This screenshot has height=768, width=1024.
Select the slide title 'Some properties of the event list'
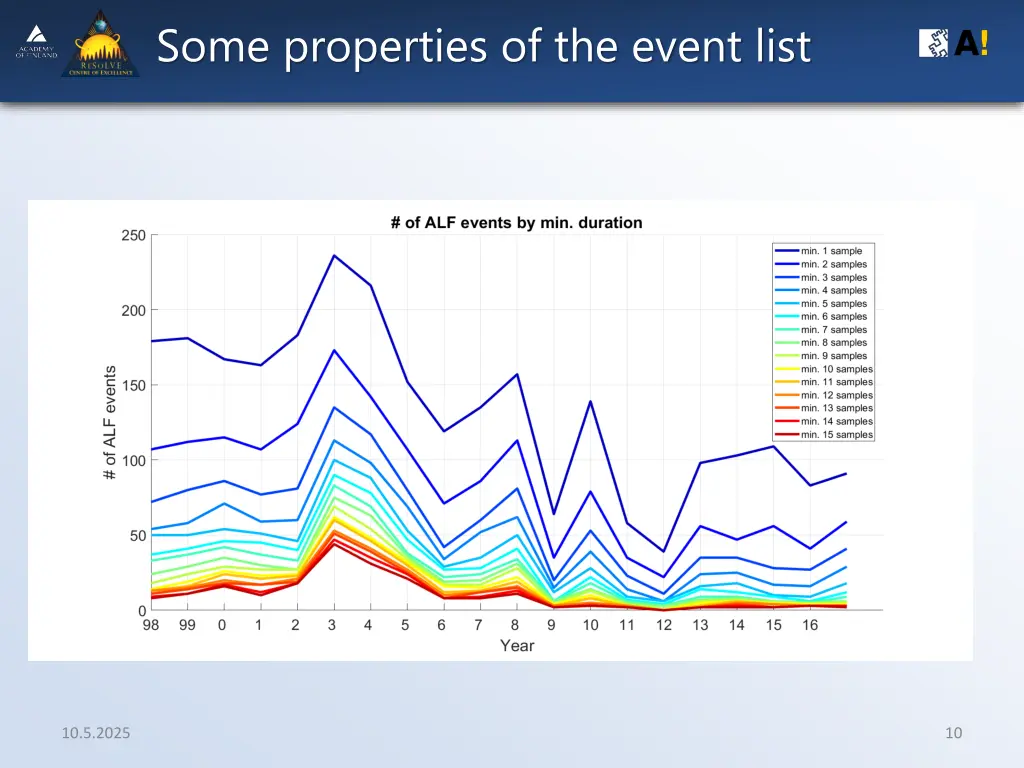point(484,46)
